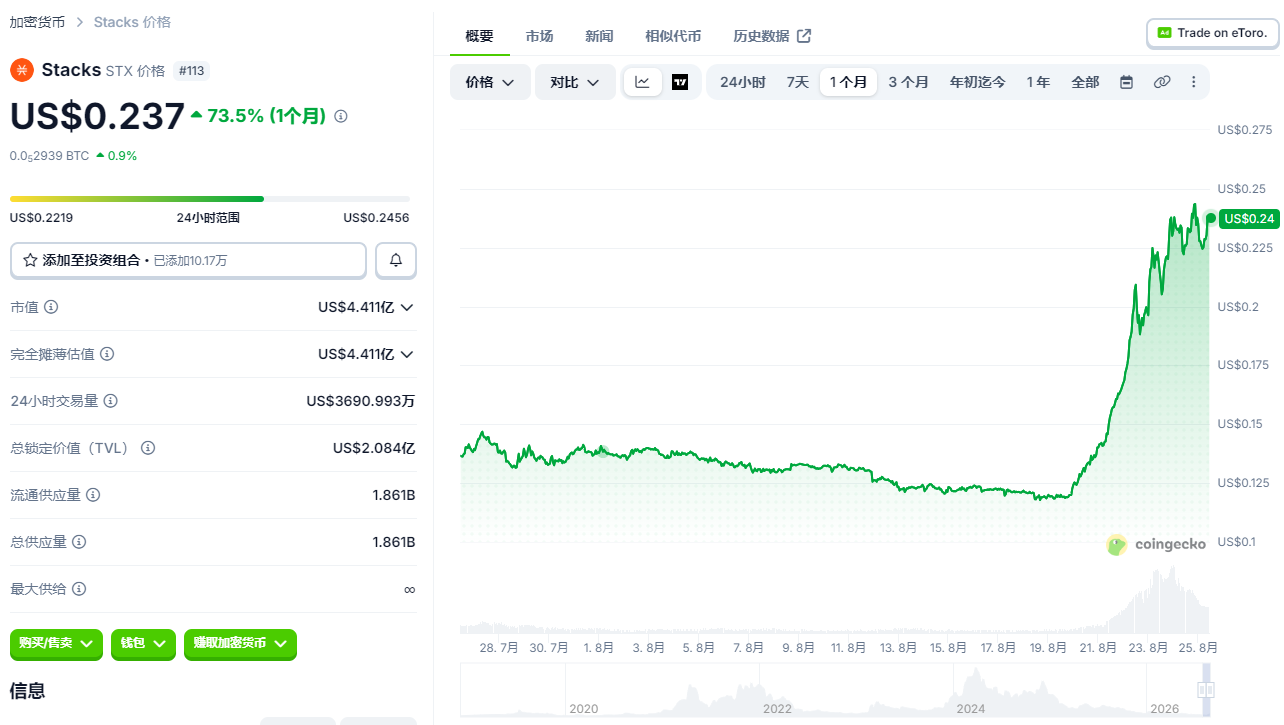Click the external link icon by 历史数据
Screen dimensions: 1284x725
(804, 36)
